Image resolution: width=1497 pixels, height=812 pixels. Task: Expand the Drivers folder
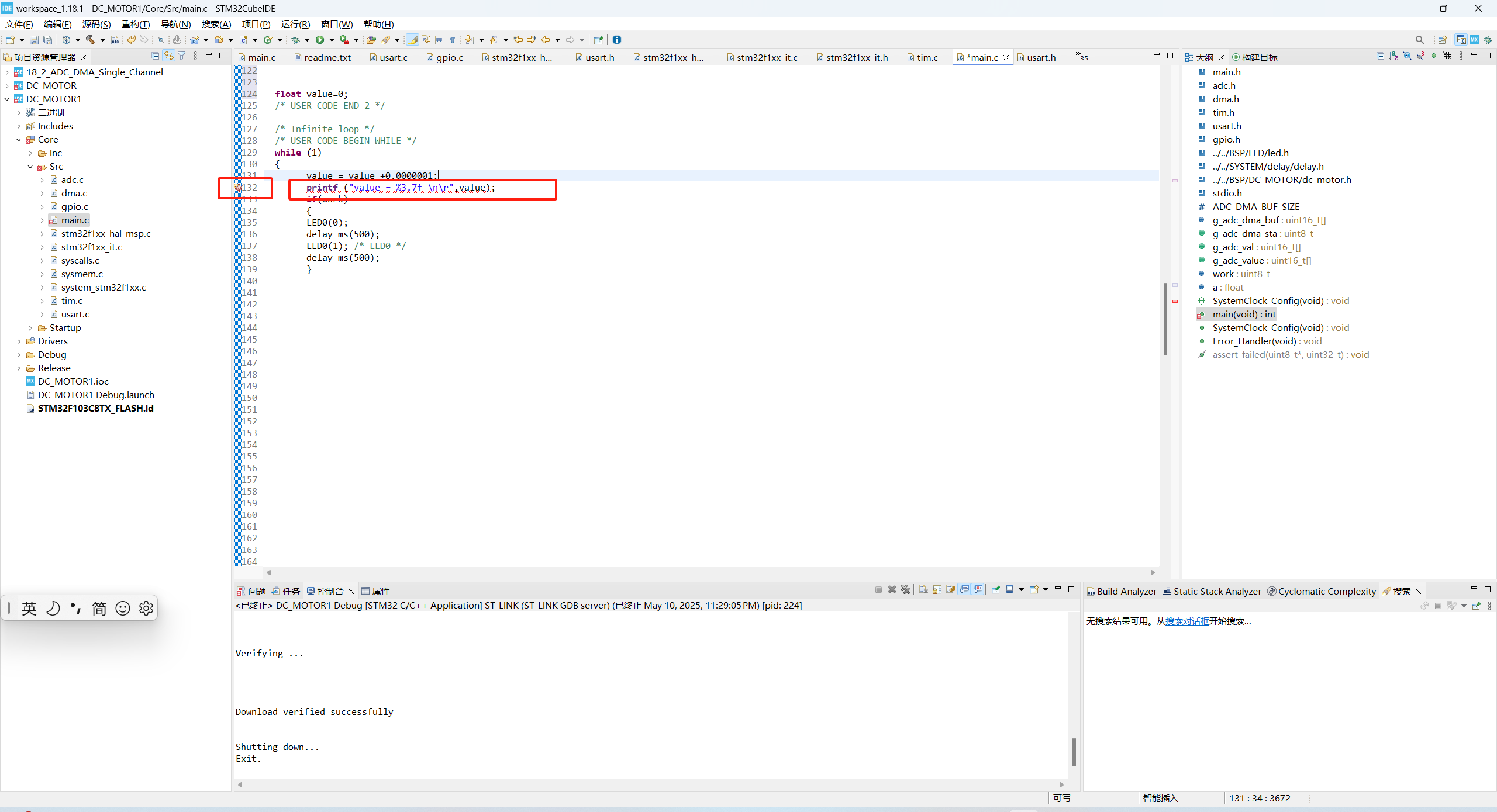(19, 341)
